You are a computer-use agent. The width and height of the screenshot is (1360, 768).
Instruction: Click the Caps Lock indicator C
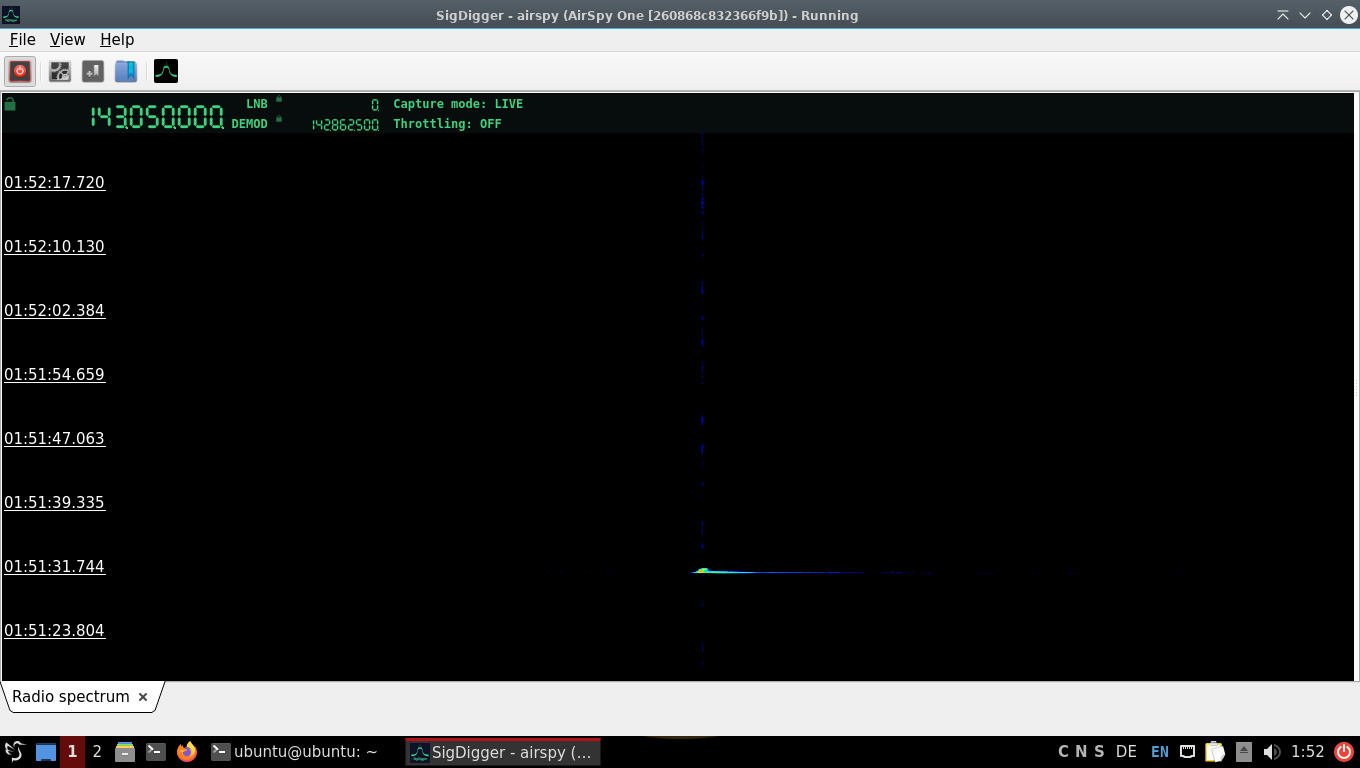click(1064, 752)
